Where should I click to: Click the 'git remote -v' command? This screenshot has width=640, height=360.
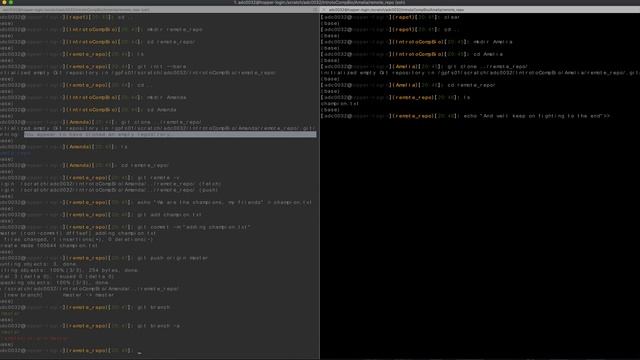(x=158, y=178)
